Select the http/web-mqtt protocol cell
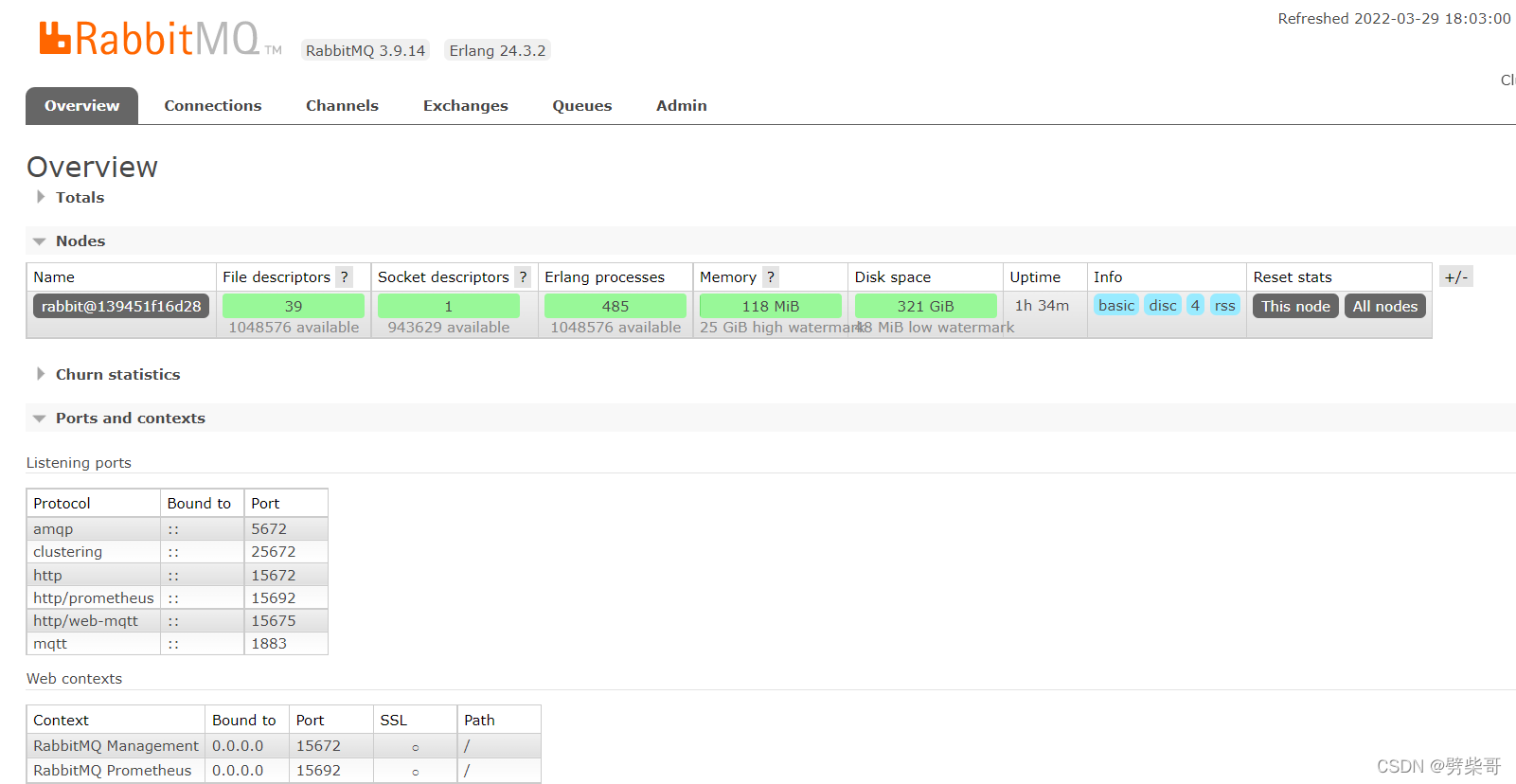Viewport: 1516px width, 784px height. (94, 620)
